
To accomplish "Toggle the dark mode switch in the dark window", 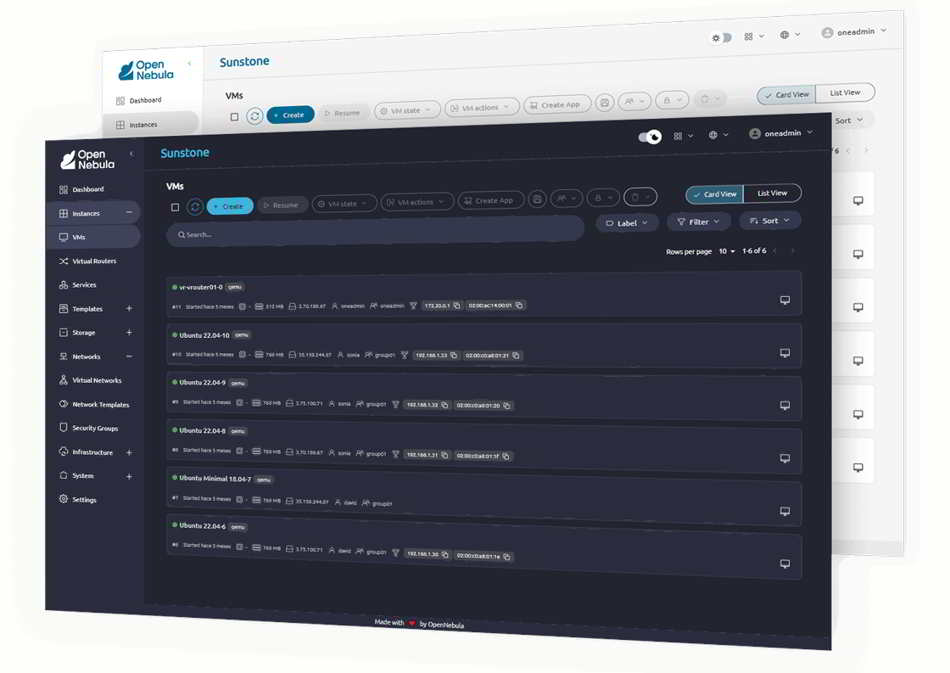I will 649,137.
